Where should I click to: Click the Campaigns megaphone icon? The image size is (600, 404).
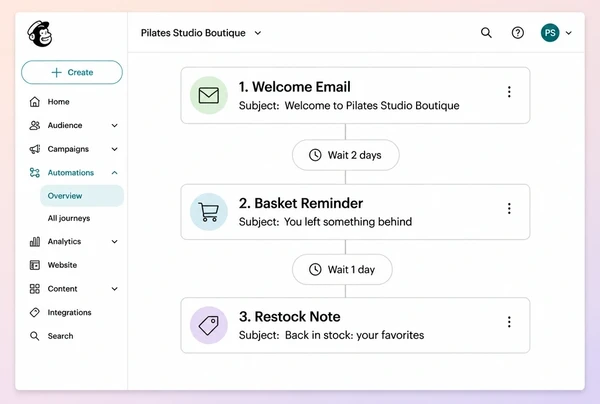pyautogui.click(x=35, y=149)
